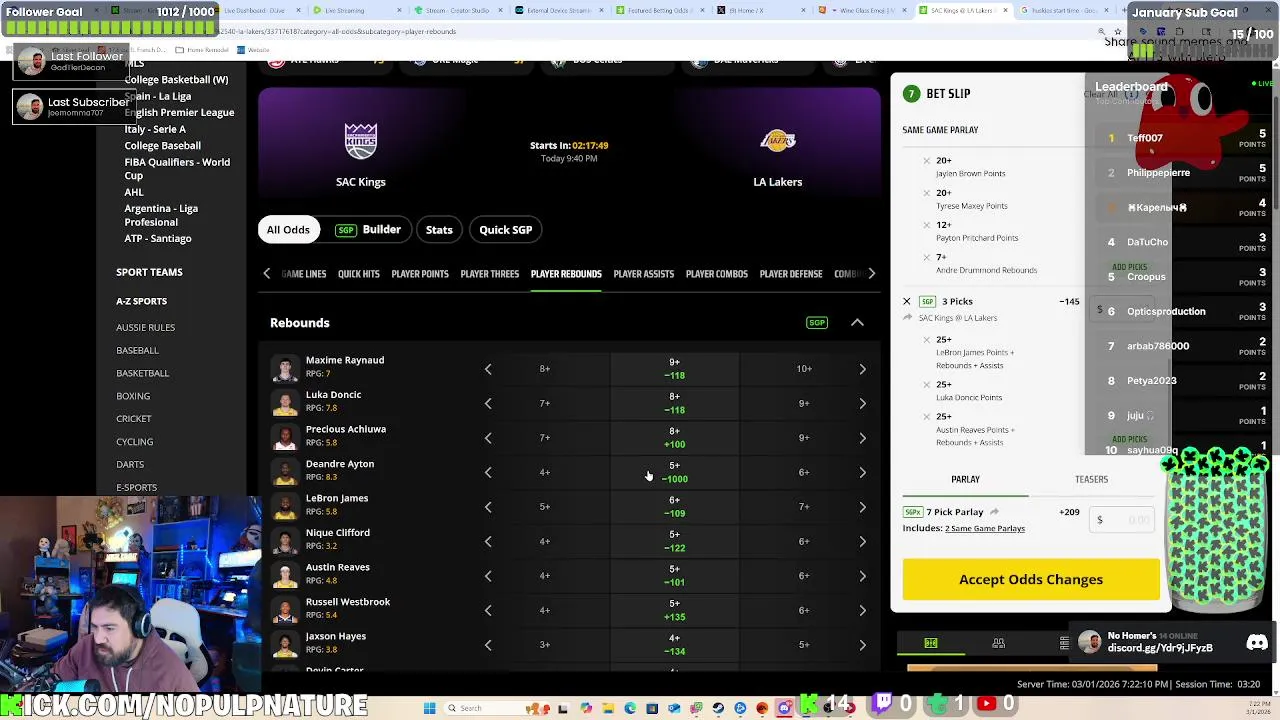Toggle Maxime Raynaud 9+ rebounds at -118
This screenshot has width=1280, height=720.
coord(674,369)
